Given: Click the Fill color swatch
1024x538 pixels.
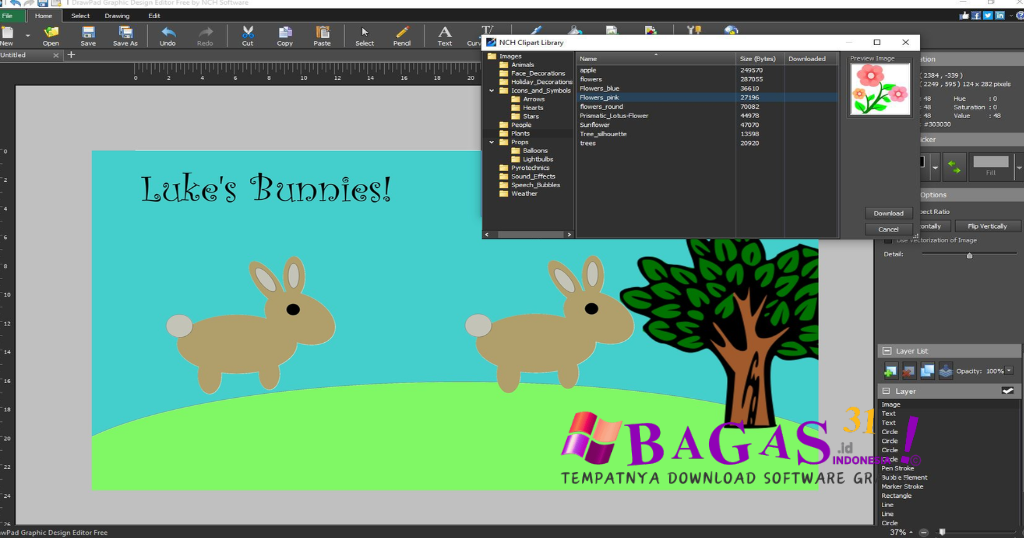Looking at the screenshot, I should tap(991, 162).
